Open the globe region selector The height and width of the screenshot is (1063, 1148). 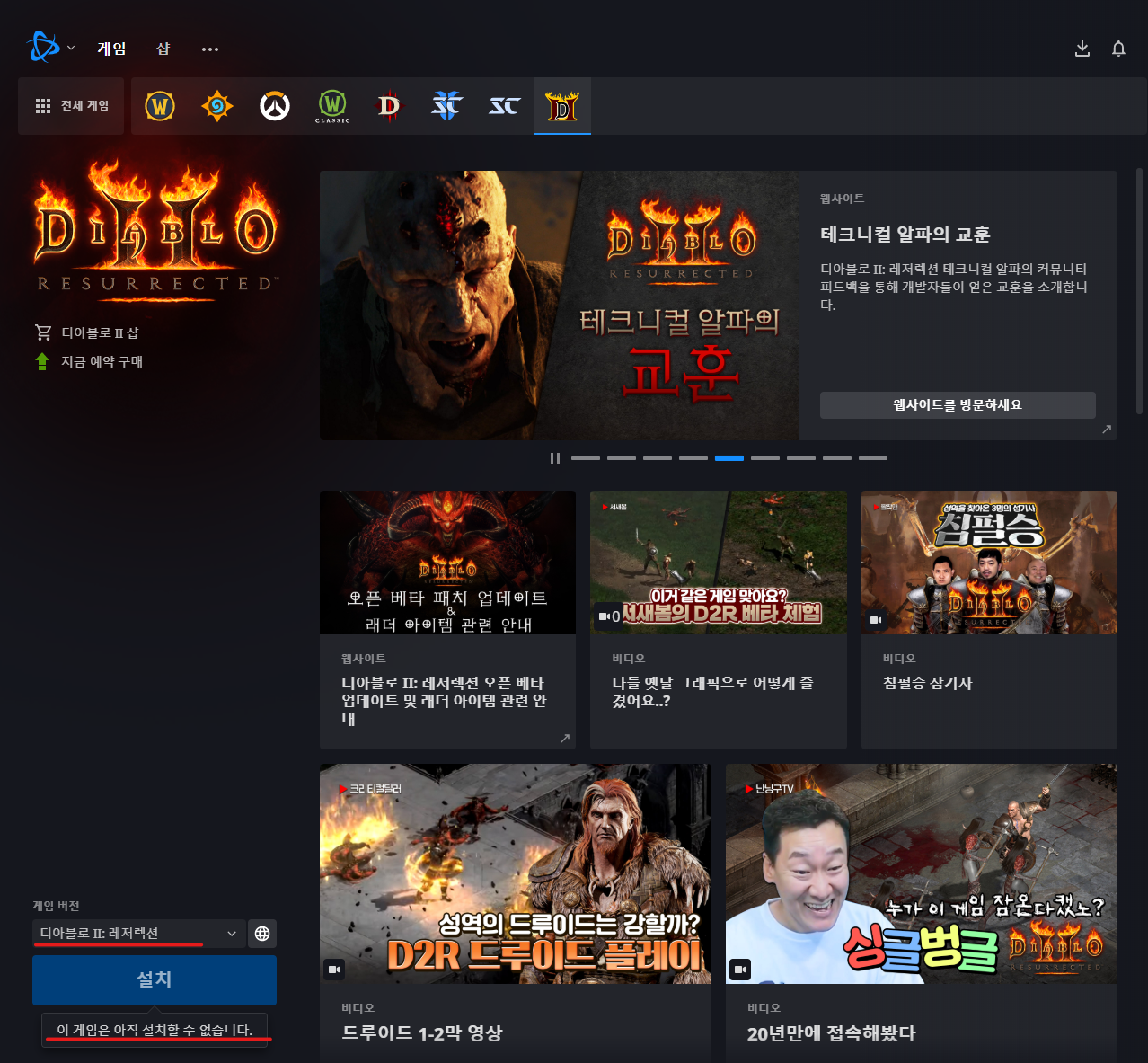click(262, 934)
